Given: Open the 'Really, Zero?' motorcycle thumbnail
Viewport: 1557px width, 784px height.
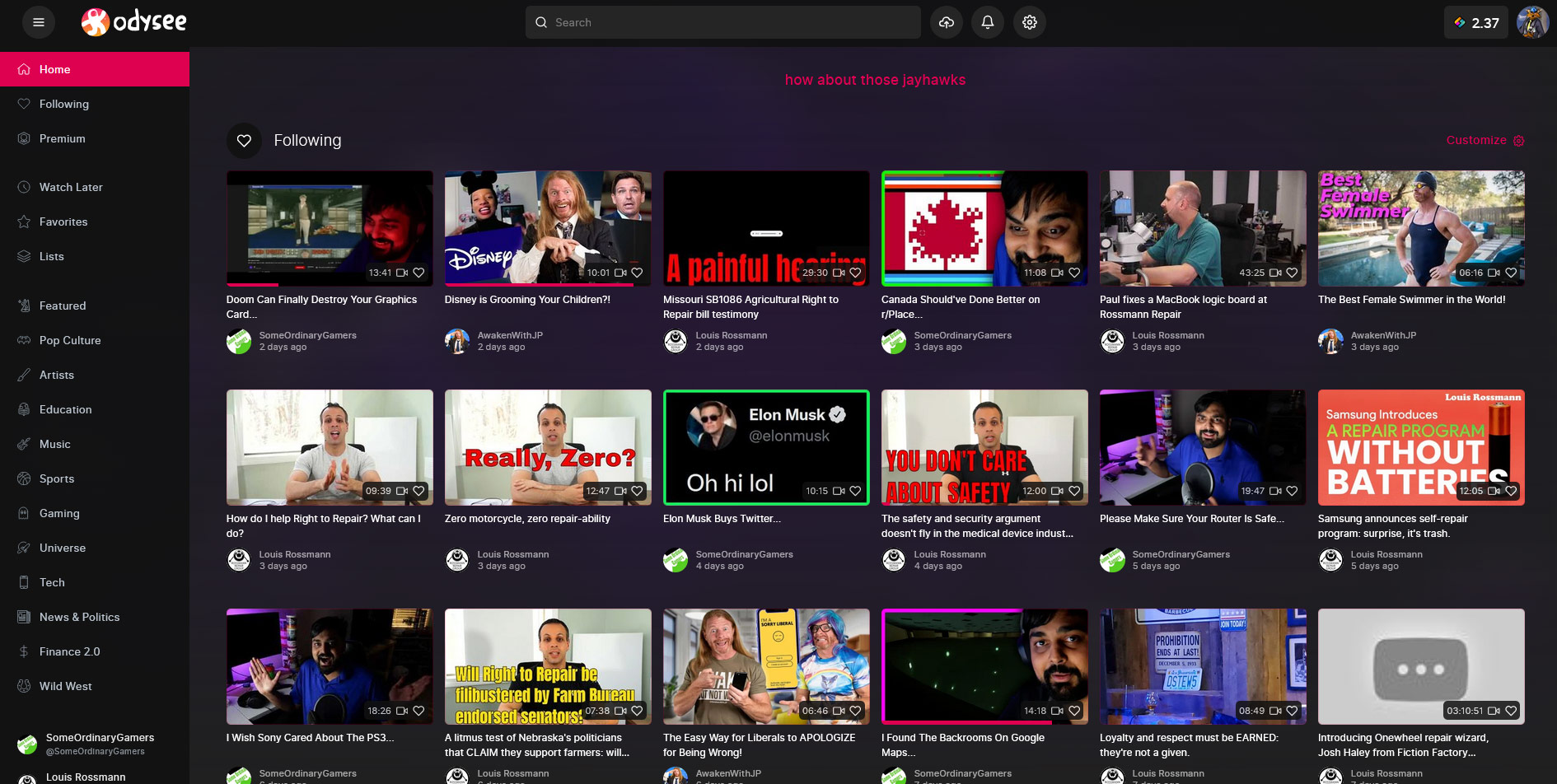Looking at the screenshot, I should pyautogui.click(x=548, y=447).
